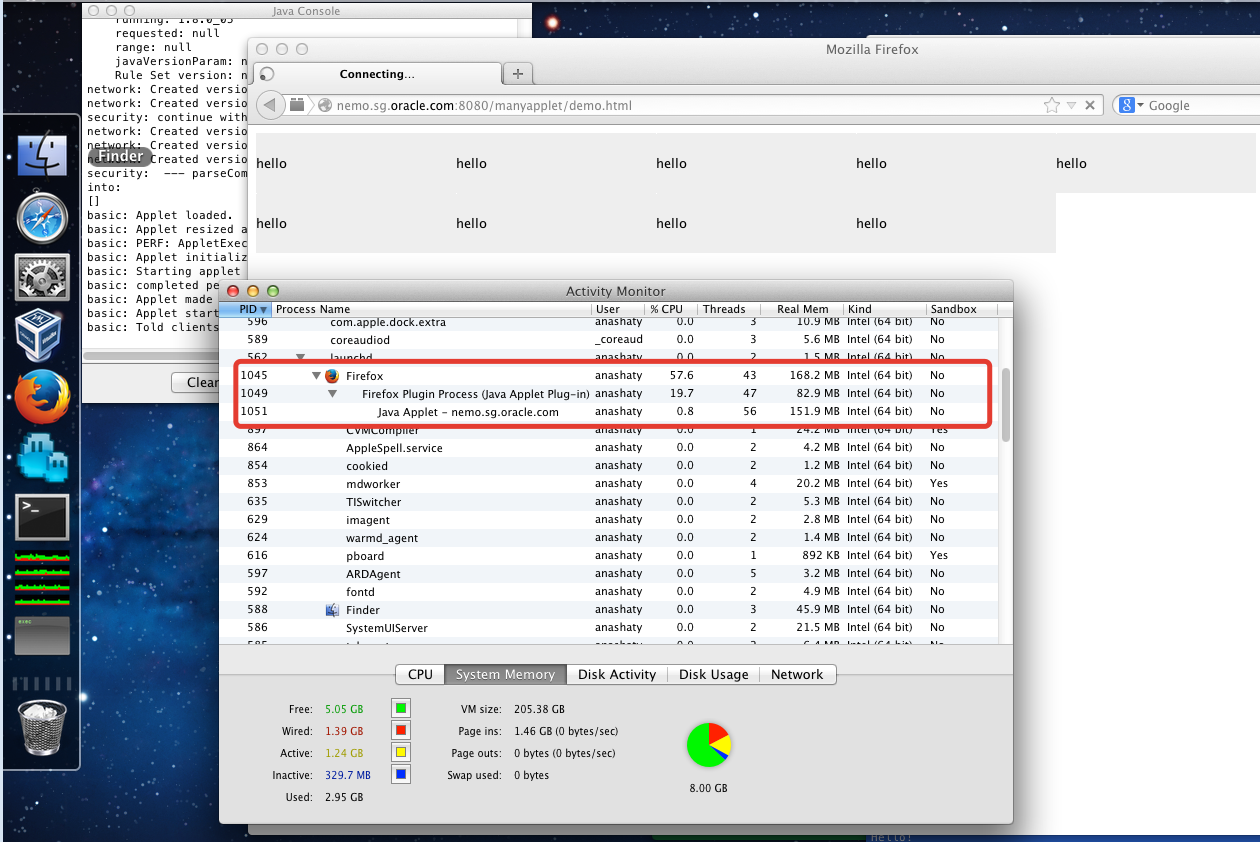
Task: Open a new Firefox tab
Action: 517,74
